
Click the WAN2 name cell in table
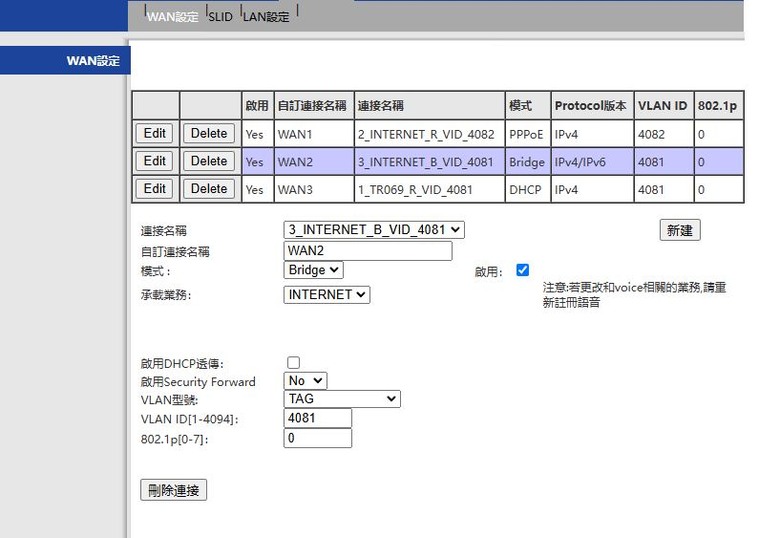(x=314, y=162)
